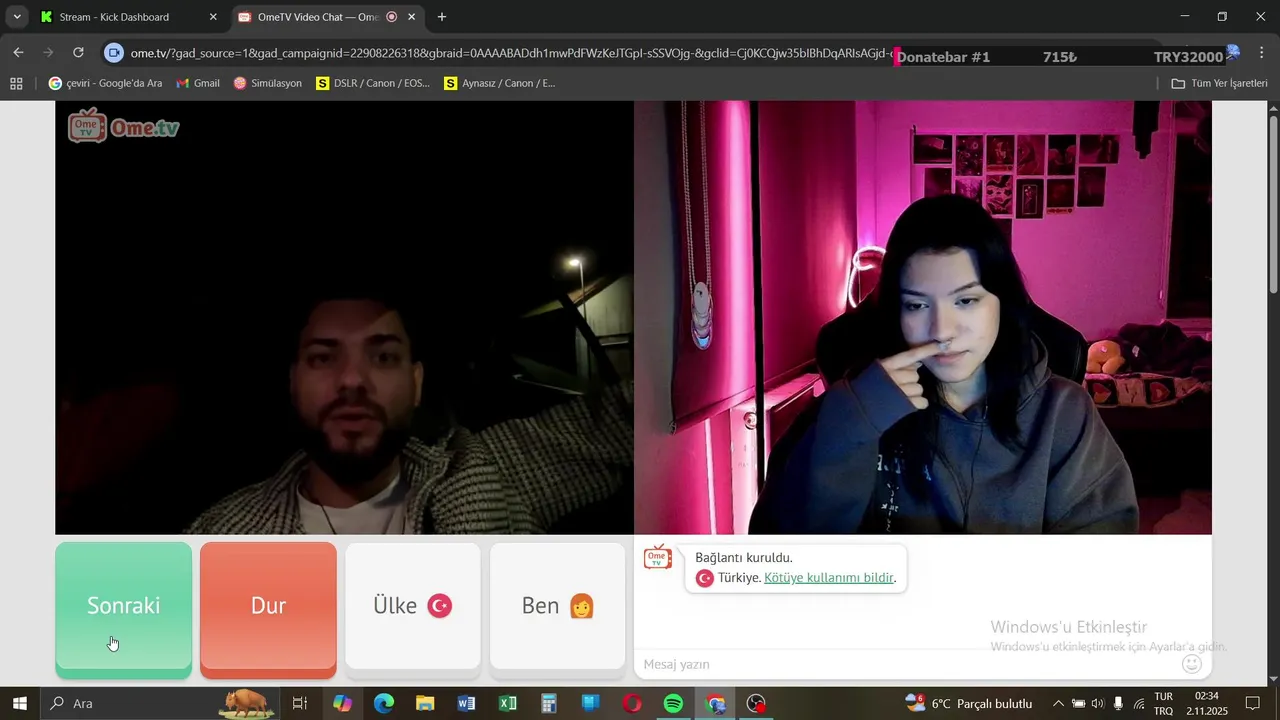Image resolution: width=1280 pixels, height=720 pixels.
Task: Open the Gmail bookmark
Action: click(198, 83)
